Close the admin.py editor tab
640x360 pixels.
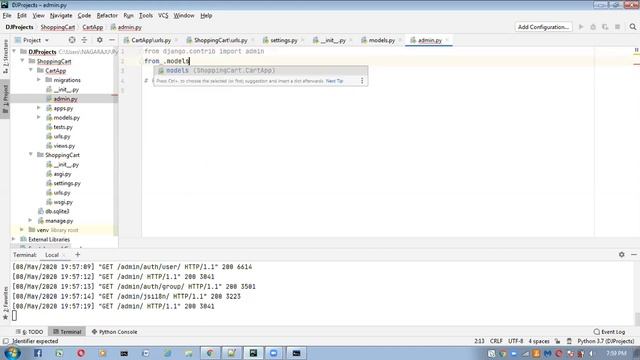pos(447,40)
